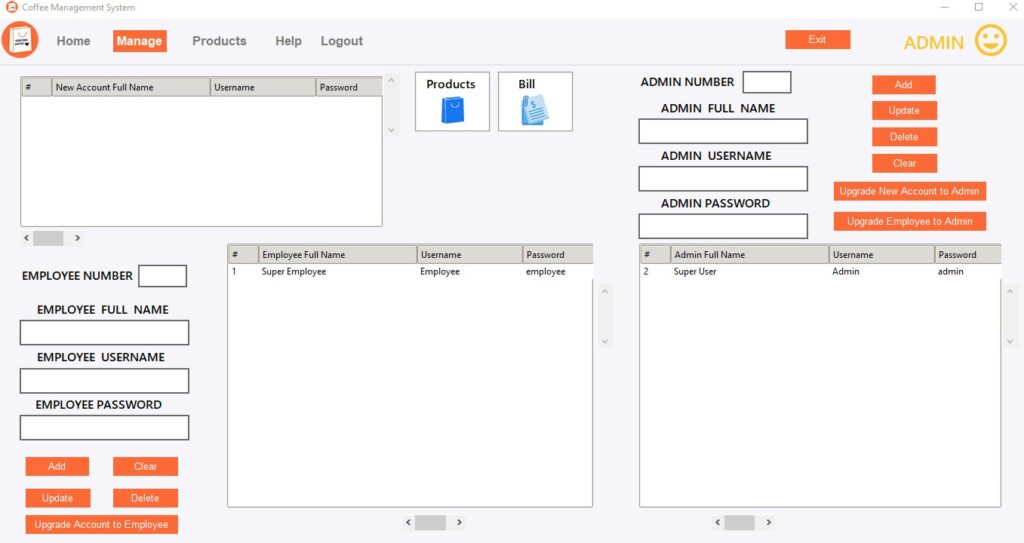The width and height of the screenshot is (1024, 543).
Task: Open the Products shopping bag tile
Action: [452, 101]
